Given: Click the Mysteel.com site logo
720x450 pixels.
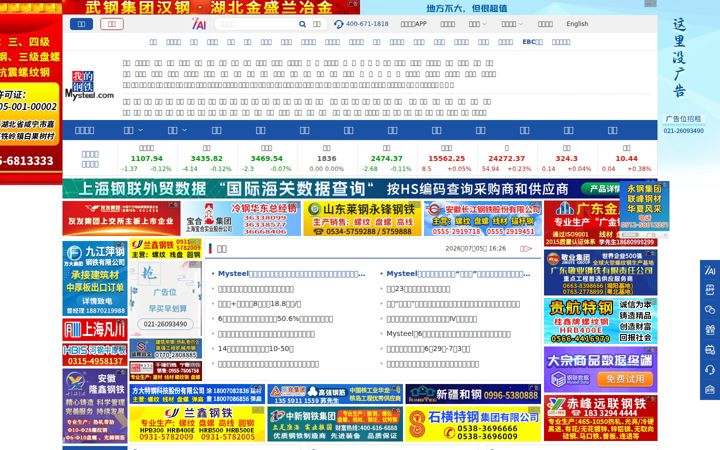Looking at the screenshot, I should tap(89, 85).
